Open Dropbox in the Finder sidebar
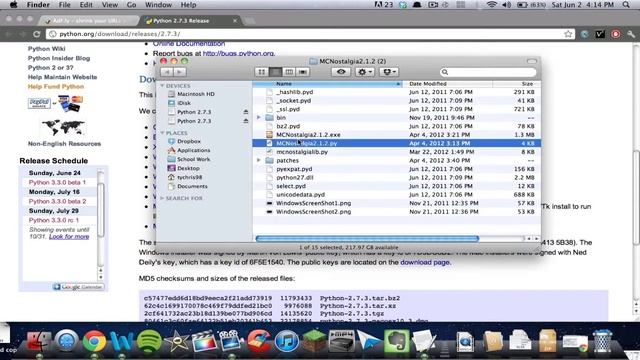 point(189,141)
